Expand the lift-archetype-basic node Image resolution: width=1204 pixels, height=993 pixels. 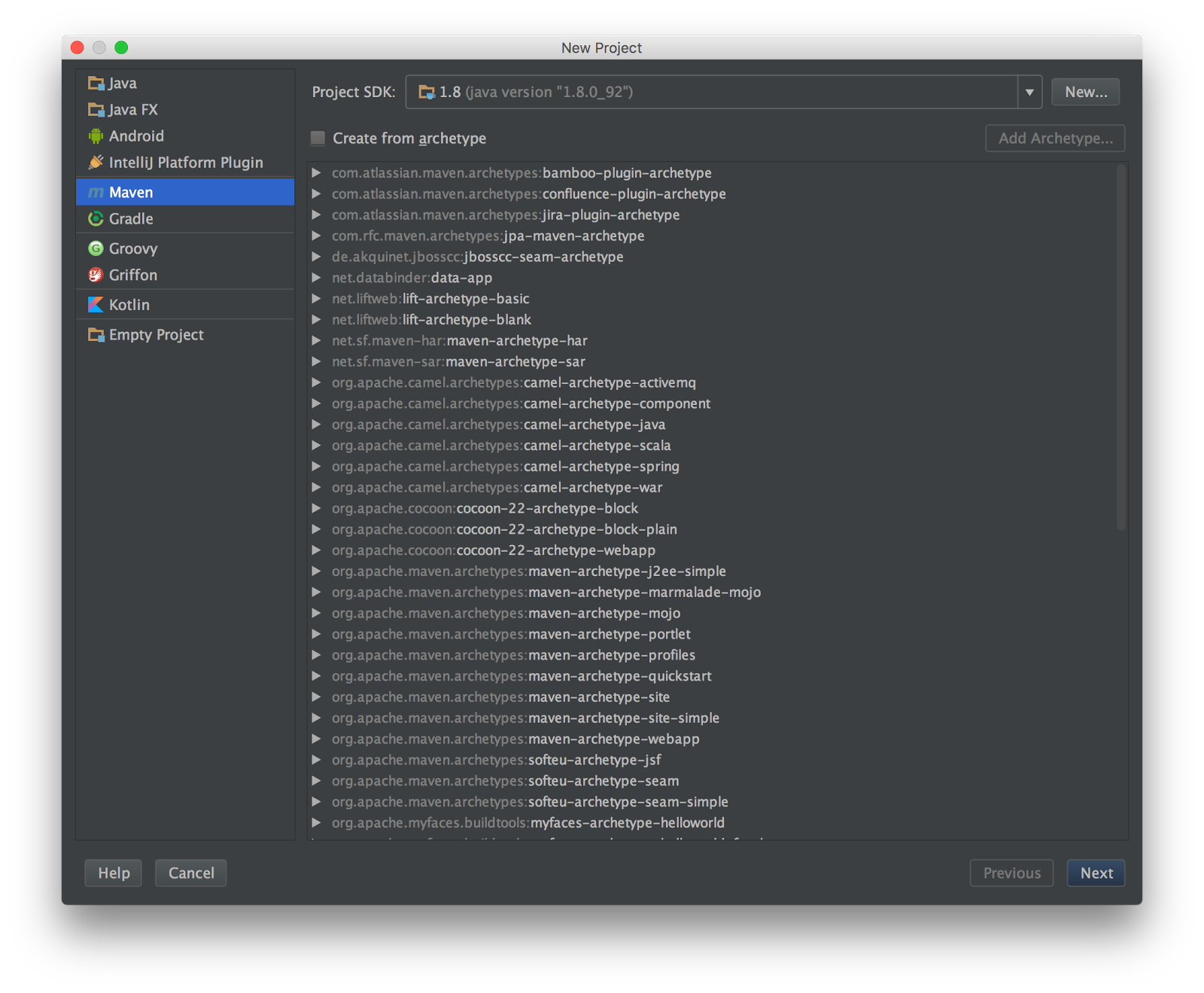(x=317, y=299)
